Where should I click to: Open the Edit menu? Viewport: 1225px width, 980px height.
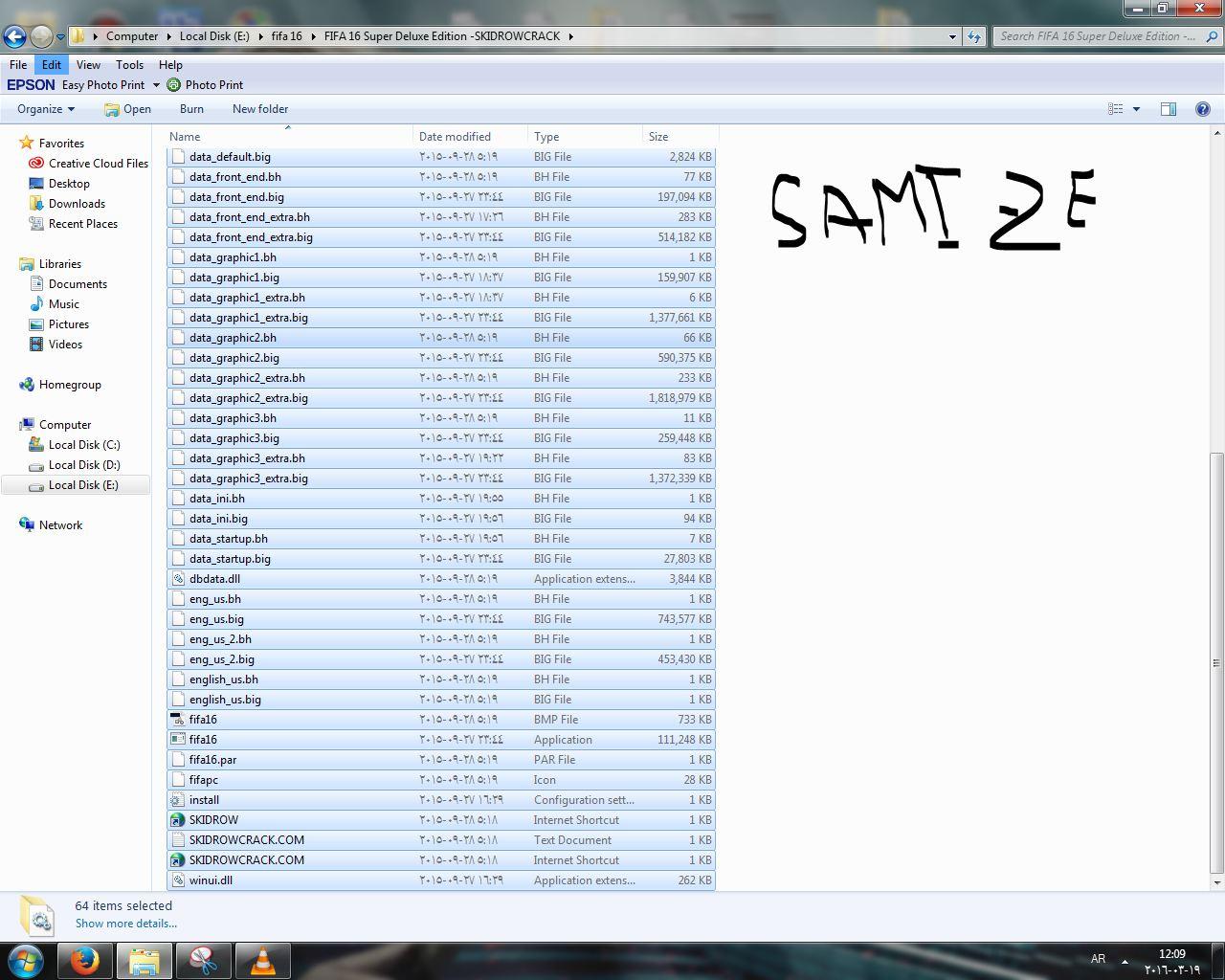pos(52,65)
